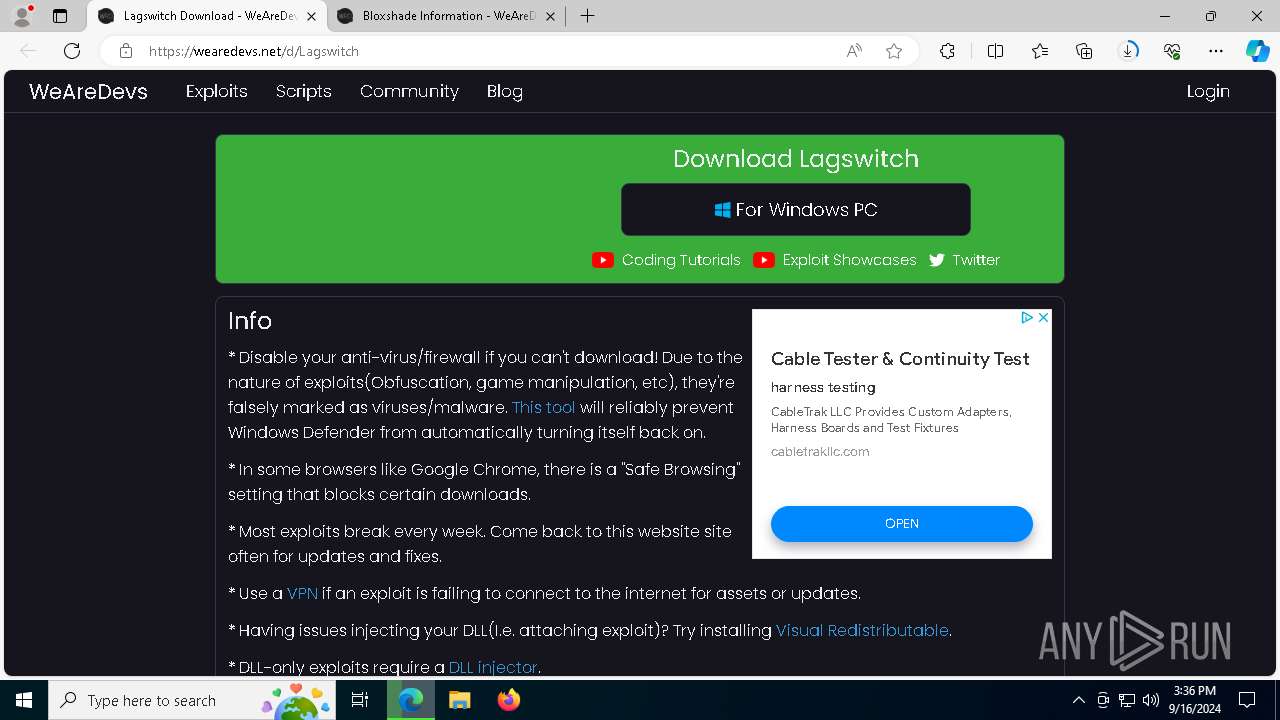
Task: Close the advertisement X icon
Action: click(1043, 317)
